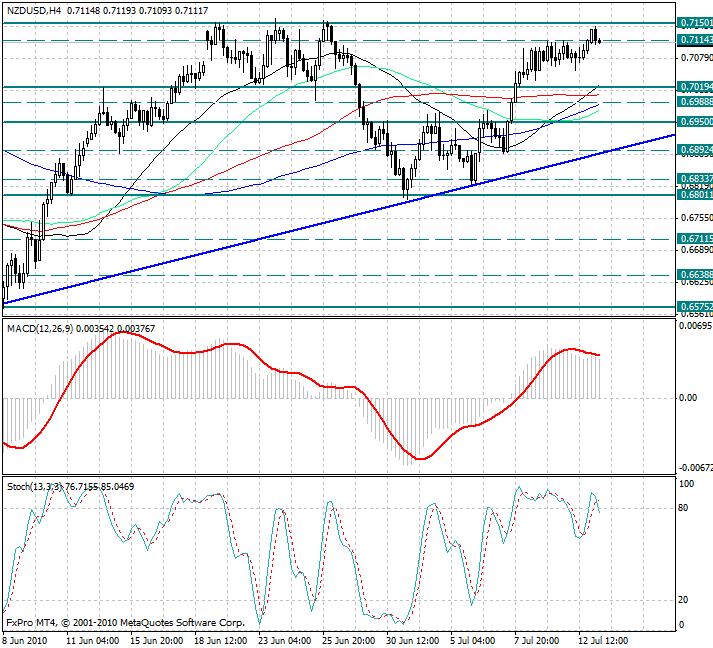Click the stochastic 20 level label
Image resolution: width=713 pixels, height=648 pixels.
(x=683, y=600)
